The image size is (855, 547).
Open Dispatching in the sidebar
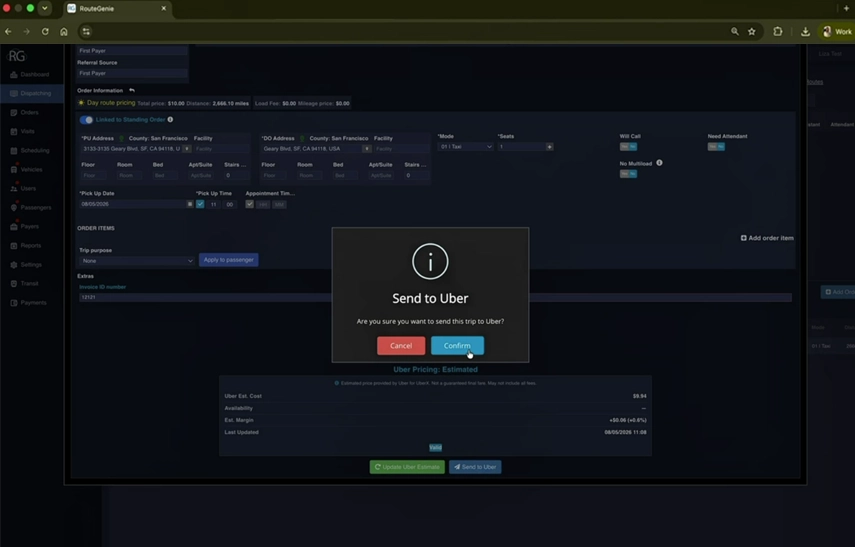tap(31, 93)
